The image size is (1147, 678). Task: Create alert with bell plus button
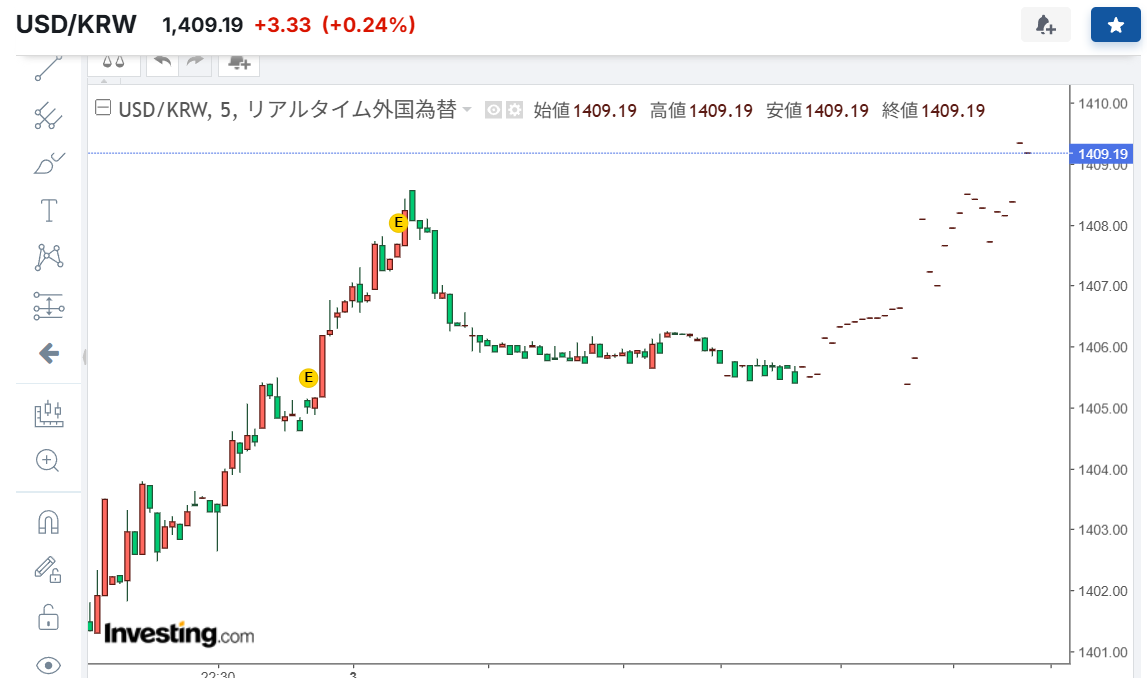click(x=1045, y=25)
